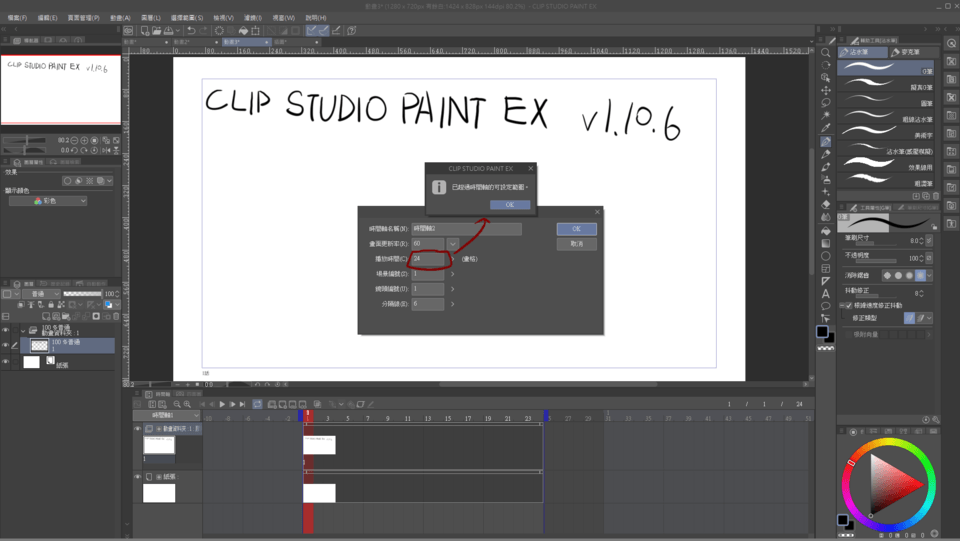
Task: Open the layer blending mode dropdown
Action: coord(44,294)
